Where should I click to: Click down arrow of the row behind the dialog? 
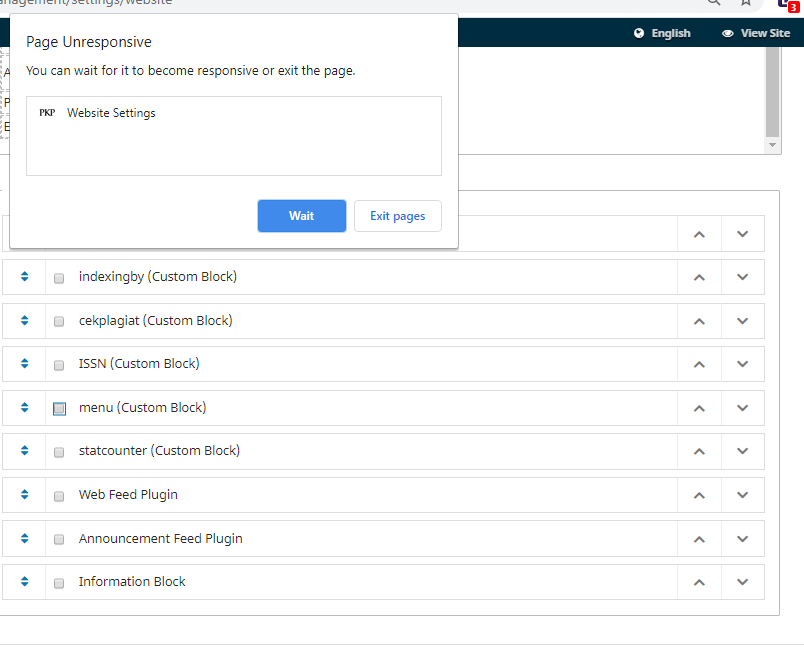point(742,234)
